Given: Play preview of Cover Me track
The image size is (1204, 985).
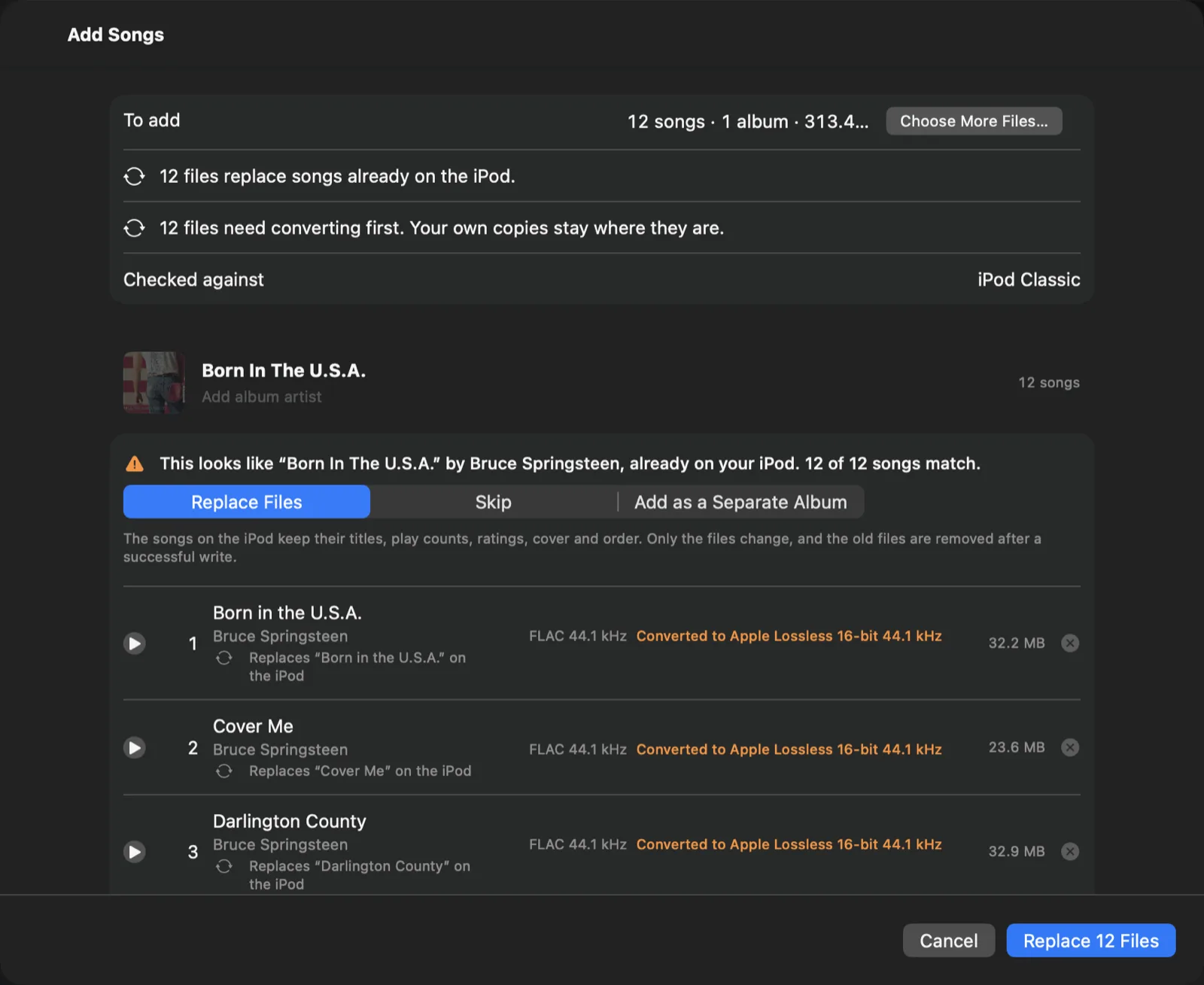Looking at the screenshot, I should click(x=135, y=748).
